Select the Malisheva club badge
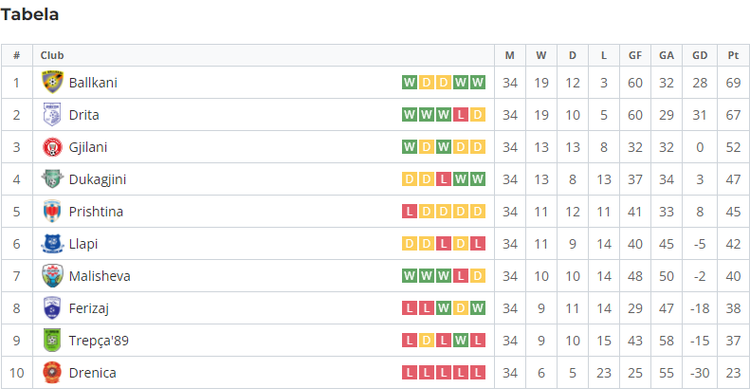Viewport: 750px width, 392px height. 52,276
